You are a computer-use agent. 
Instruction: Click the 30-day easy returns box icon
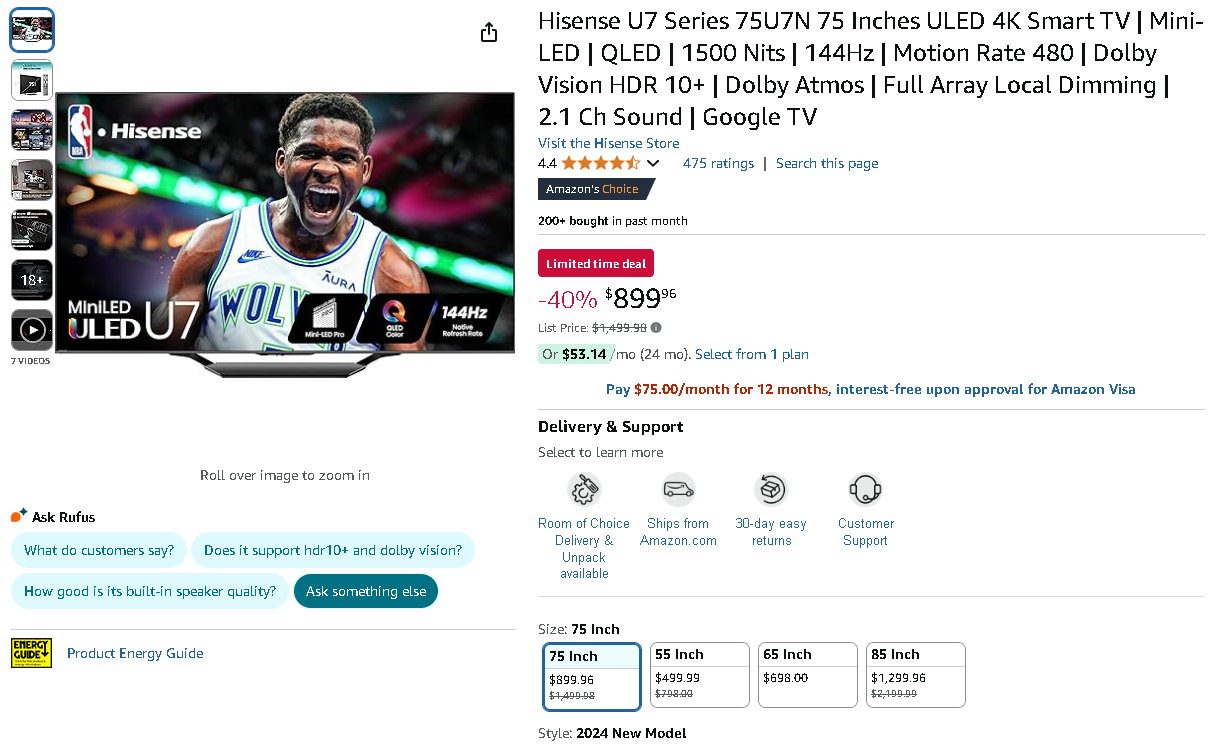pyautogui.click(x=770, y=489)
